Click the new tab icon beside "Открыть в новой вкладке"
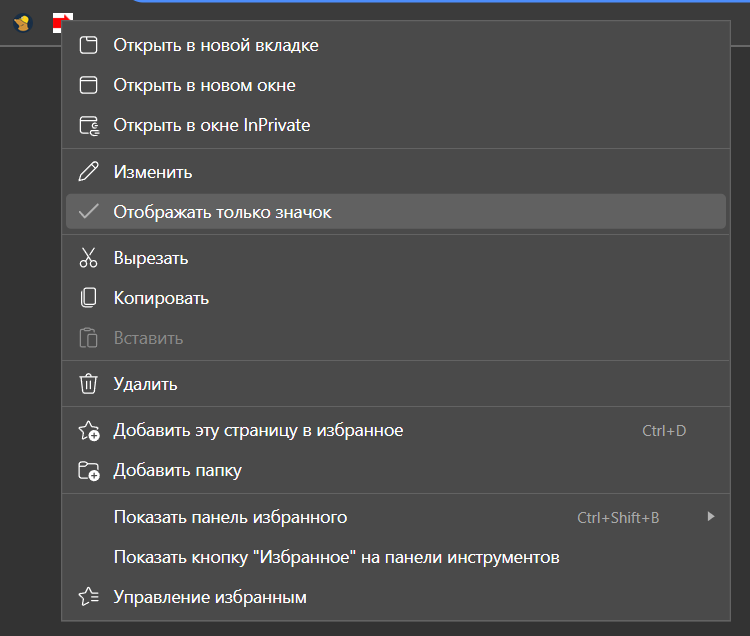750x636 pixels. (89, 45)
